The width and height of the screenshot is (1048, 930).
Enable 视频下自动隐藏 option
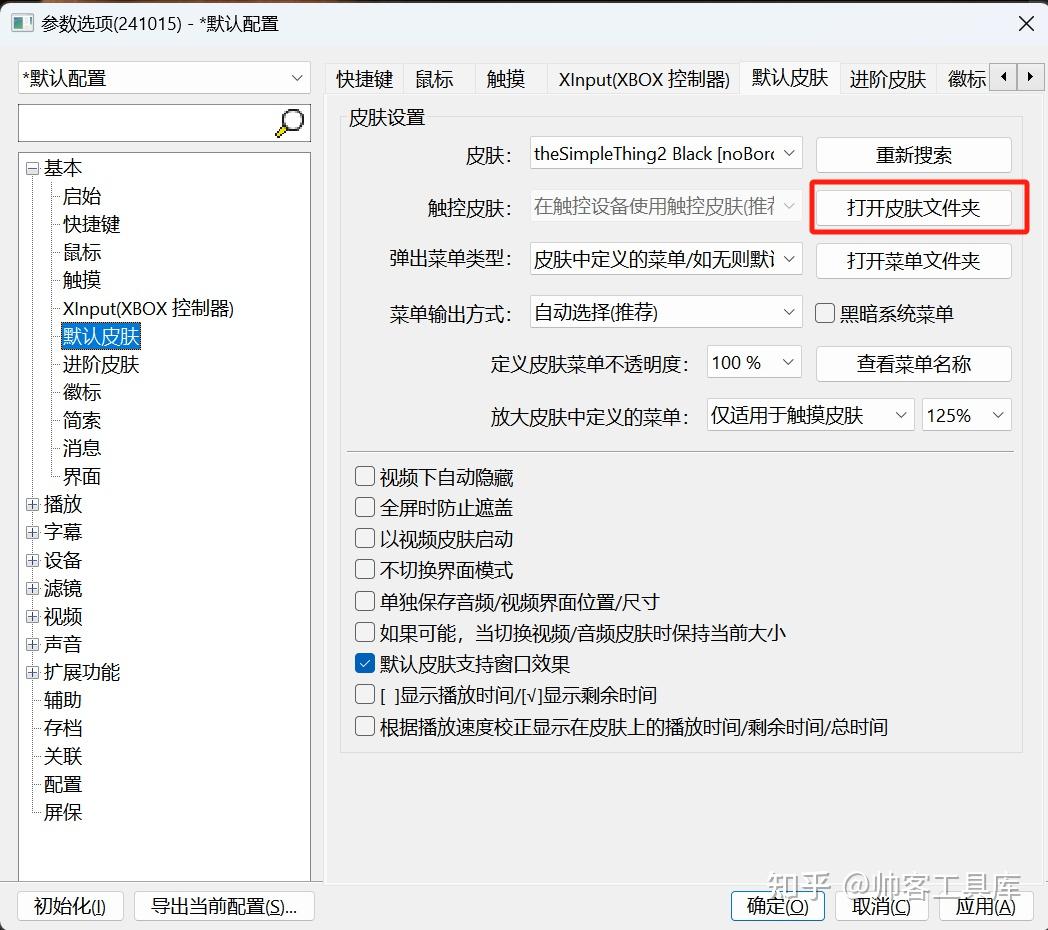365,477
